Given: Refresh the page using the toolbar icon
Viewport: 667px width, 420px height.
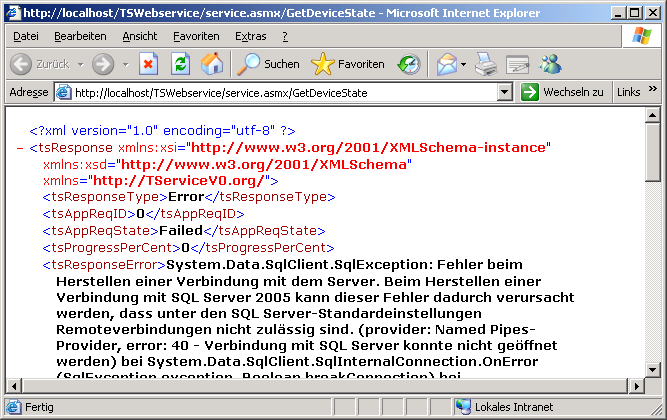Looking at the screenshot, I should pos(180,64).
